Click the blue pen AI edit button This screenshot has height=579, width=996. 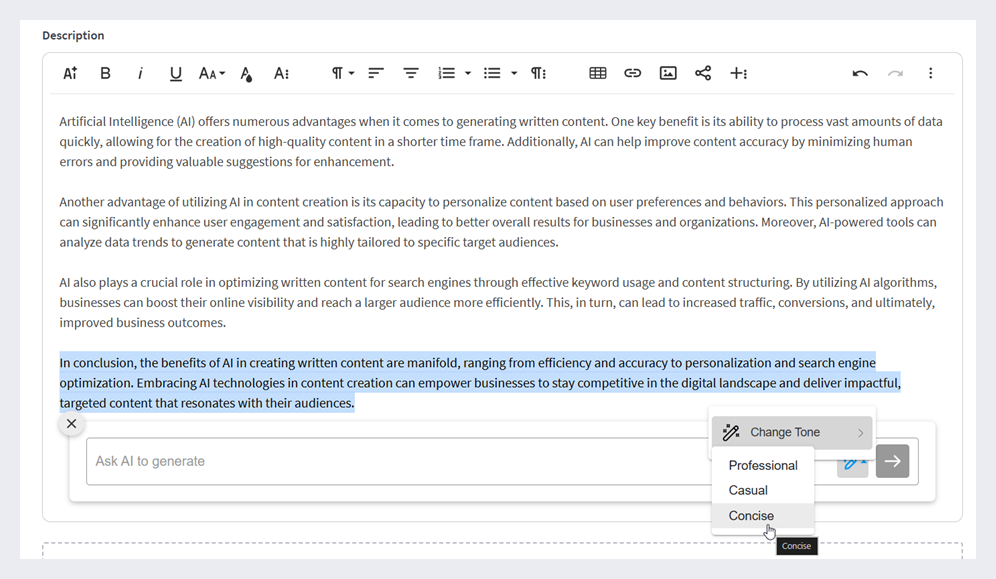point(853,463)
